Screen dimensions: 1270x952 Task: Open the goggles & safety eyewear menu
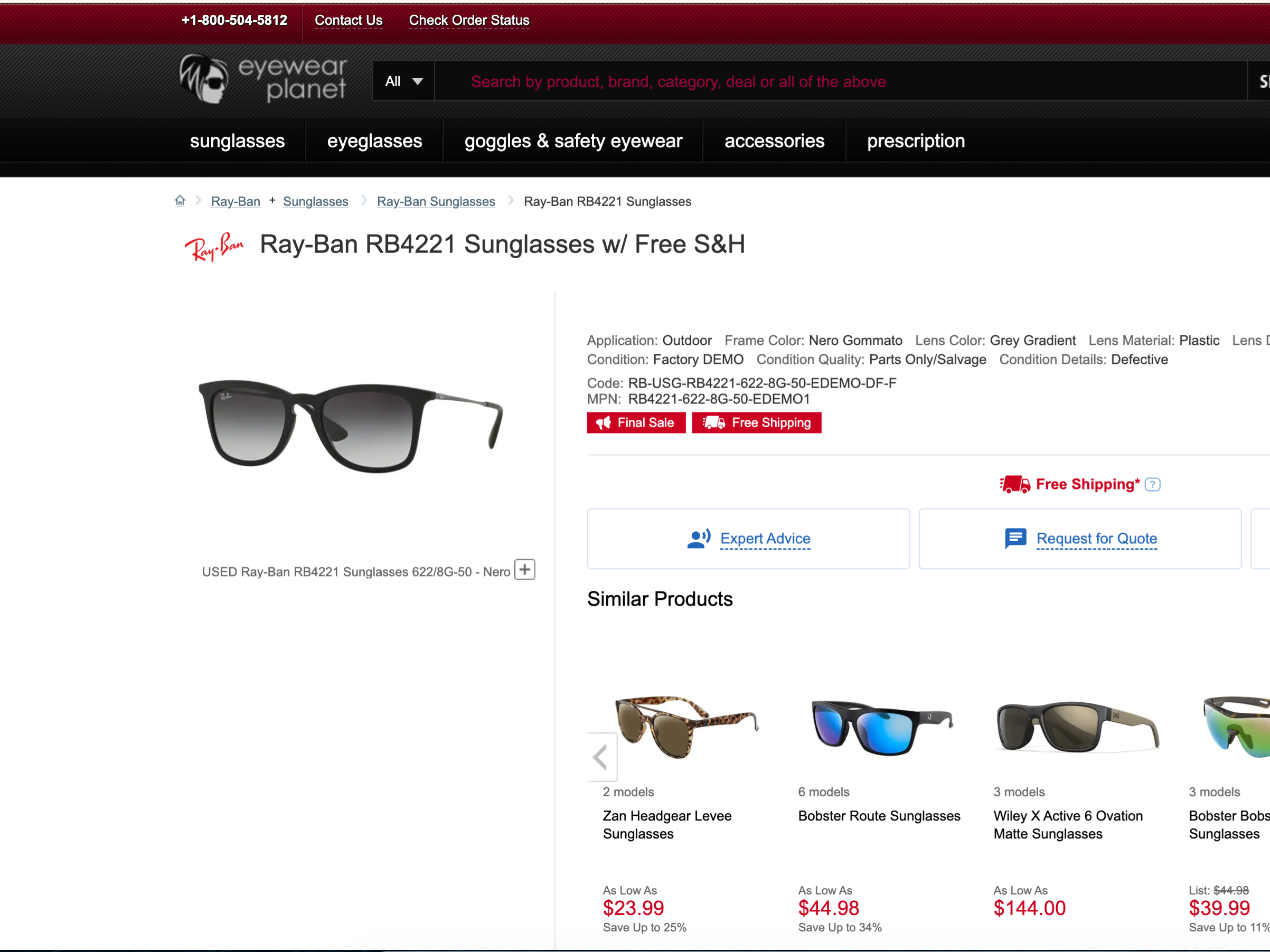point(573,140)
